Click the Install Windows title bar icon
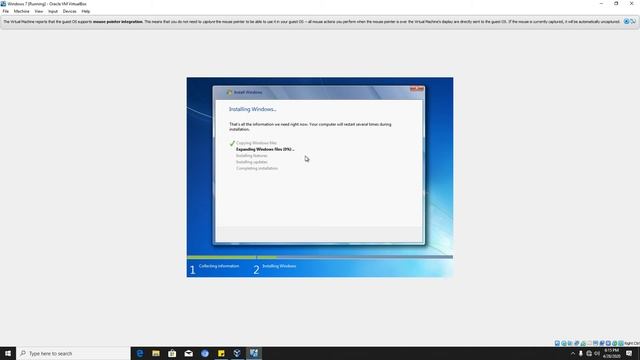This screenshot has height=360, width=640. tap(229, 92)
